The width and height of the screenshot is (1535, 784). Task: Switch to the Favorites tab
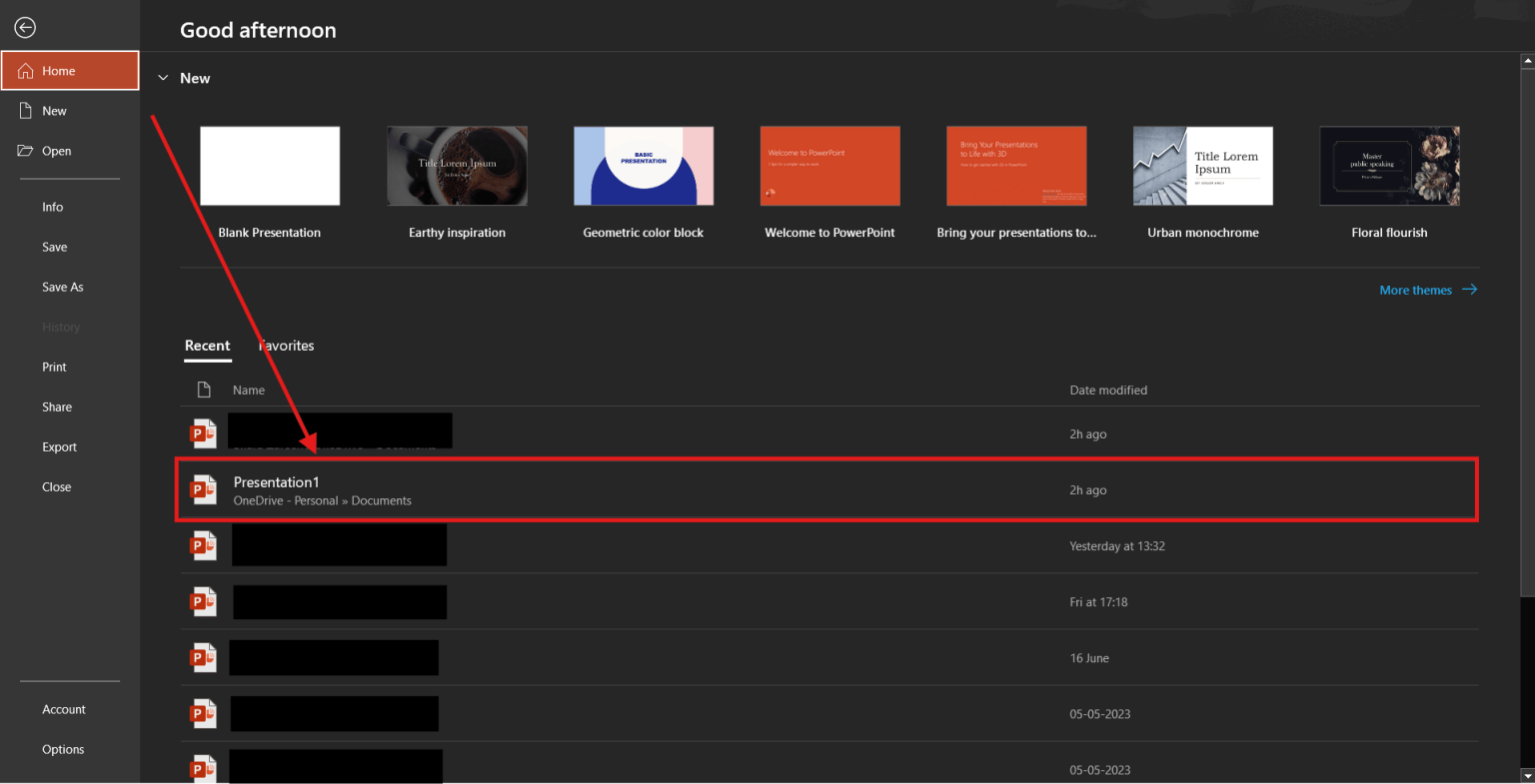[x=287, y=346]
